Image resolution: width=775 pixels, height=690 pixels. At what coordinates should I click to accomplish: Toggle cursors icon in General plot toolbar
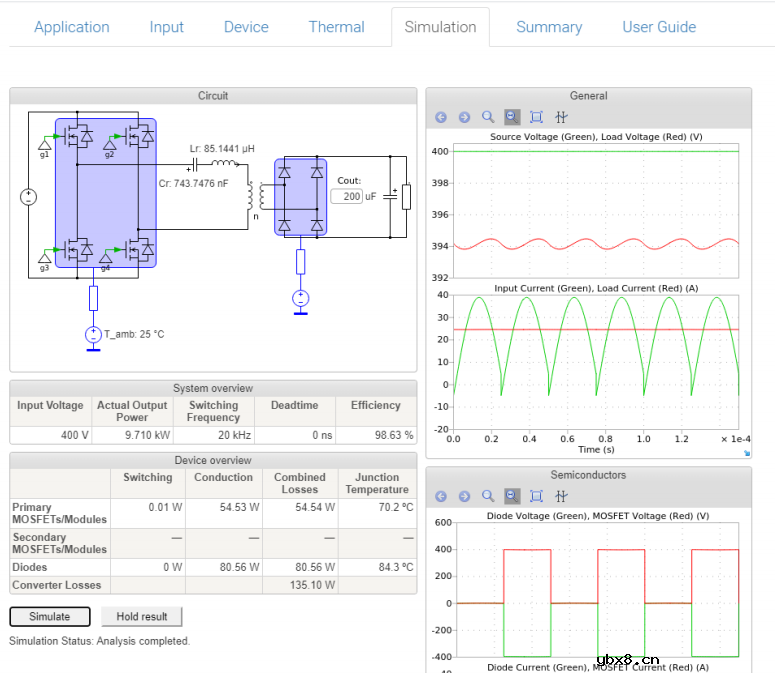pyautogui.click(x=561, y=117)
